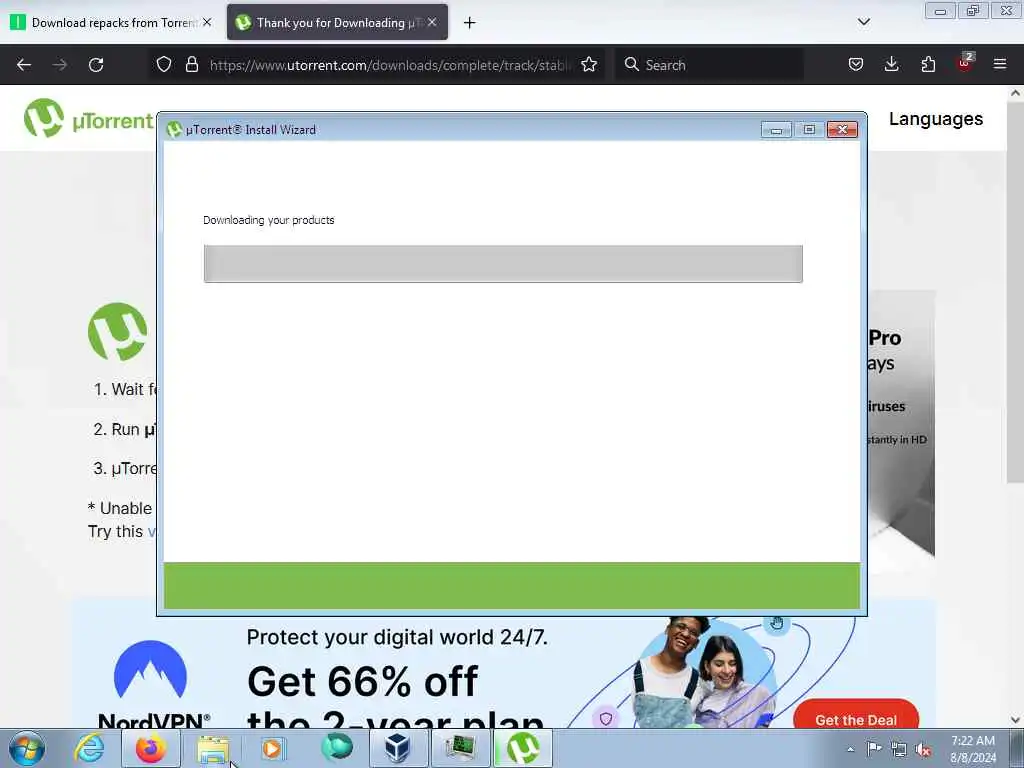
Task: Open the extensions puzzle-piece icon
Action: tap(928, 64)
